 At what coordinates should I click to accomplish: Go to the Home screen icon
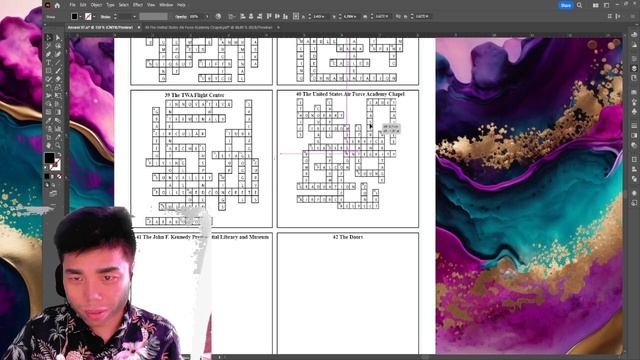(57, 5)
